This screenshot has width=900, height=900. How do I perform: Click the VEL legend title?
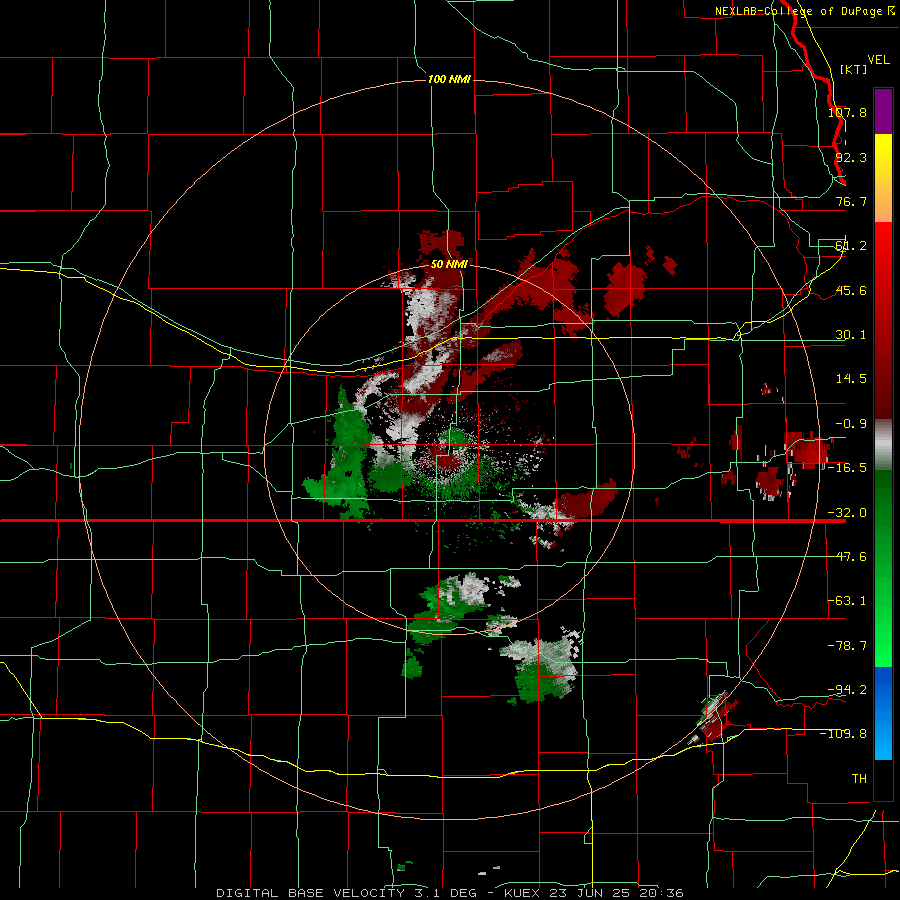(x=878, y=60)
